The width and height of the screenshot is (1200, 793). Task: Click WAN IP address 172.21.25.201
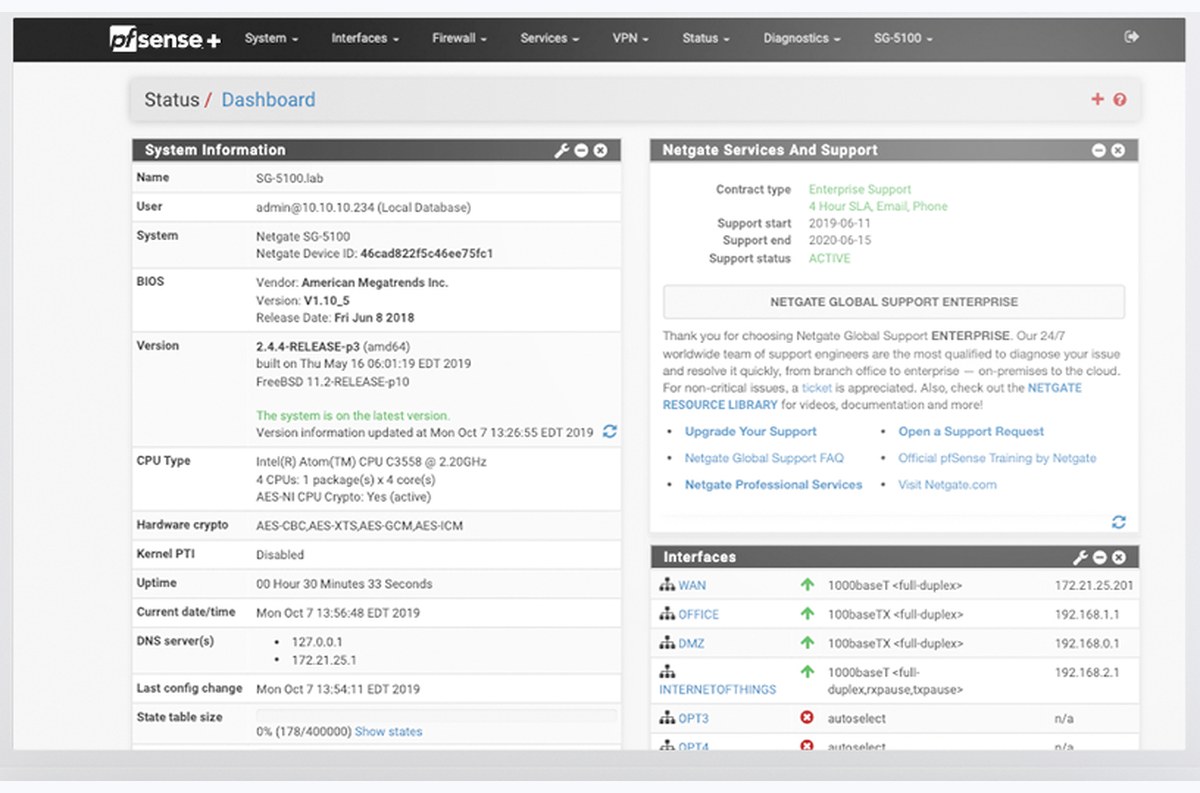(1094, 586)
